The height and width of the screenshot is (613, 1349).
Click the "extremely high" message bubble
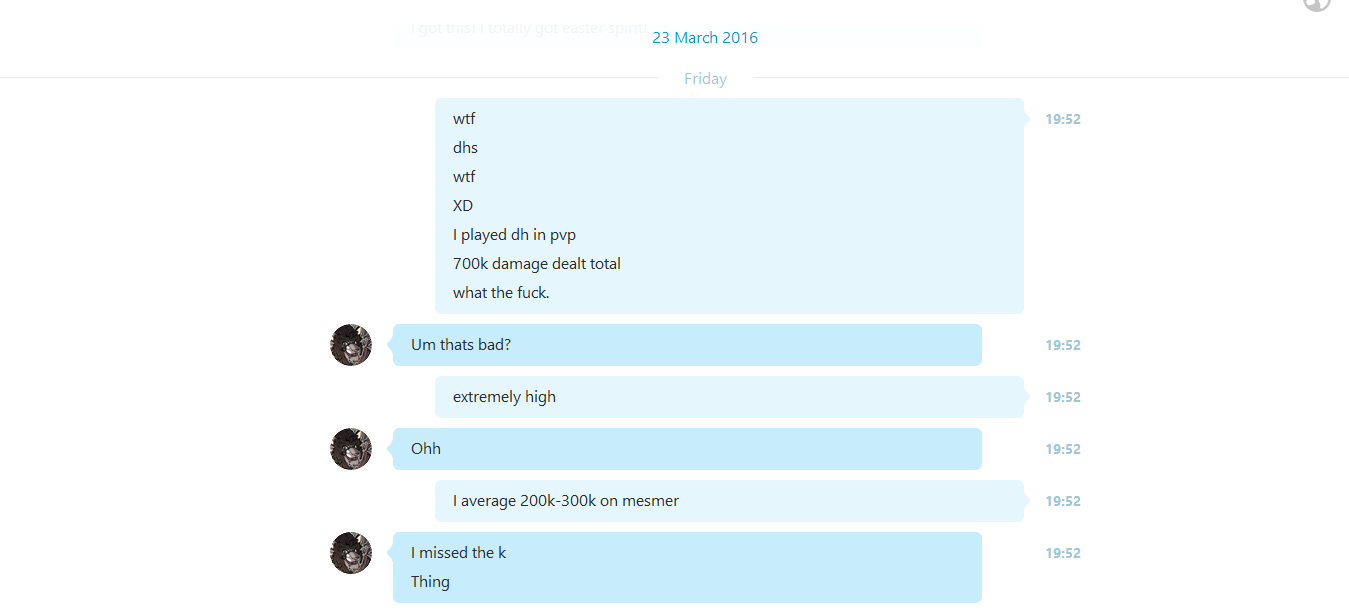[x=729, y=397]
